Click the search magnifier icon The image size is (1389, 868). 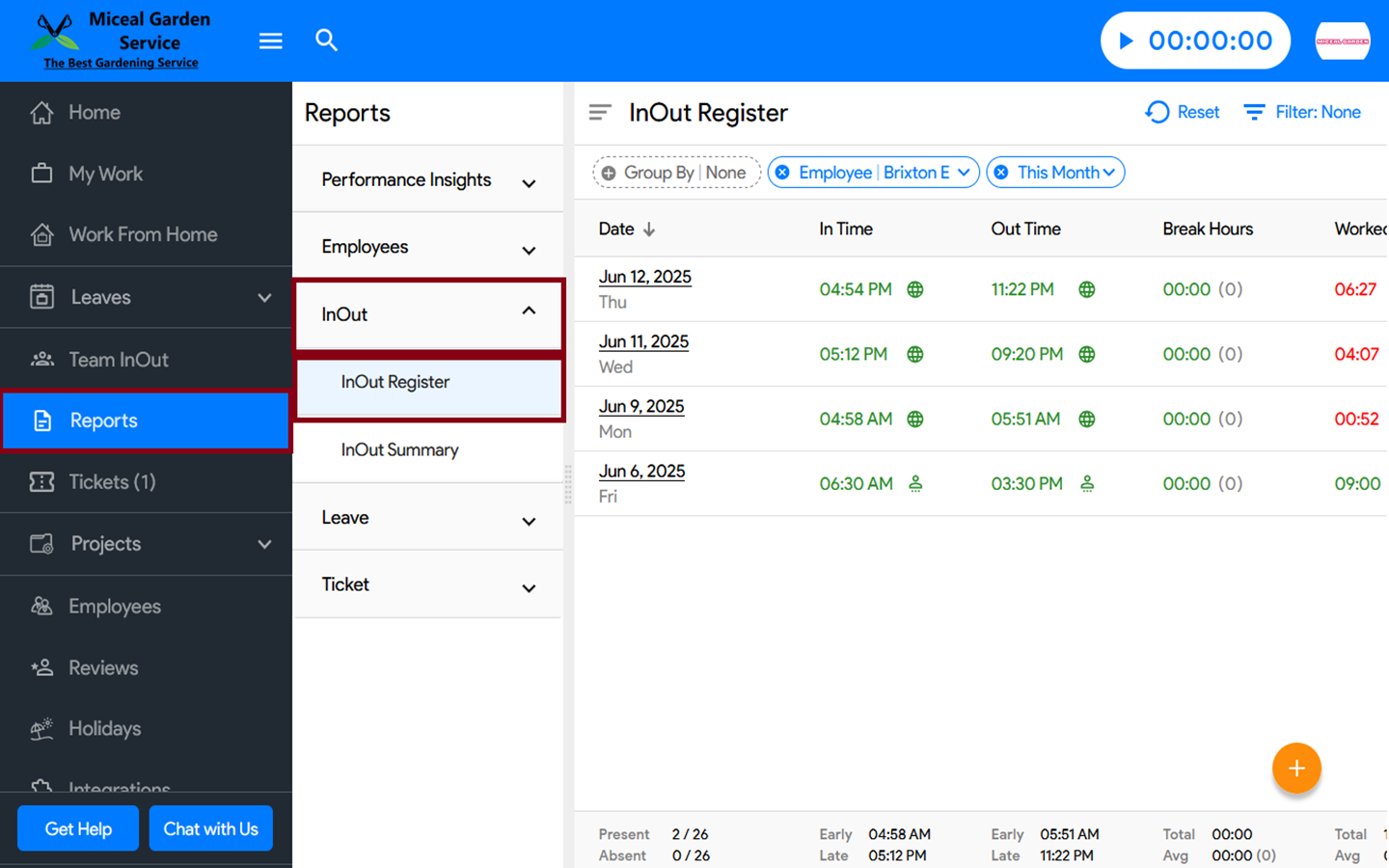tap(326, 41)
